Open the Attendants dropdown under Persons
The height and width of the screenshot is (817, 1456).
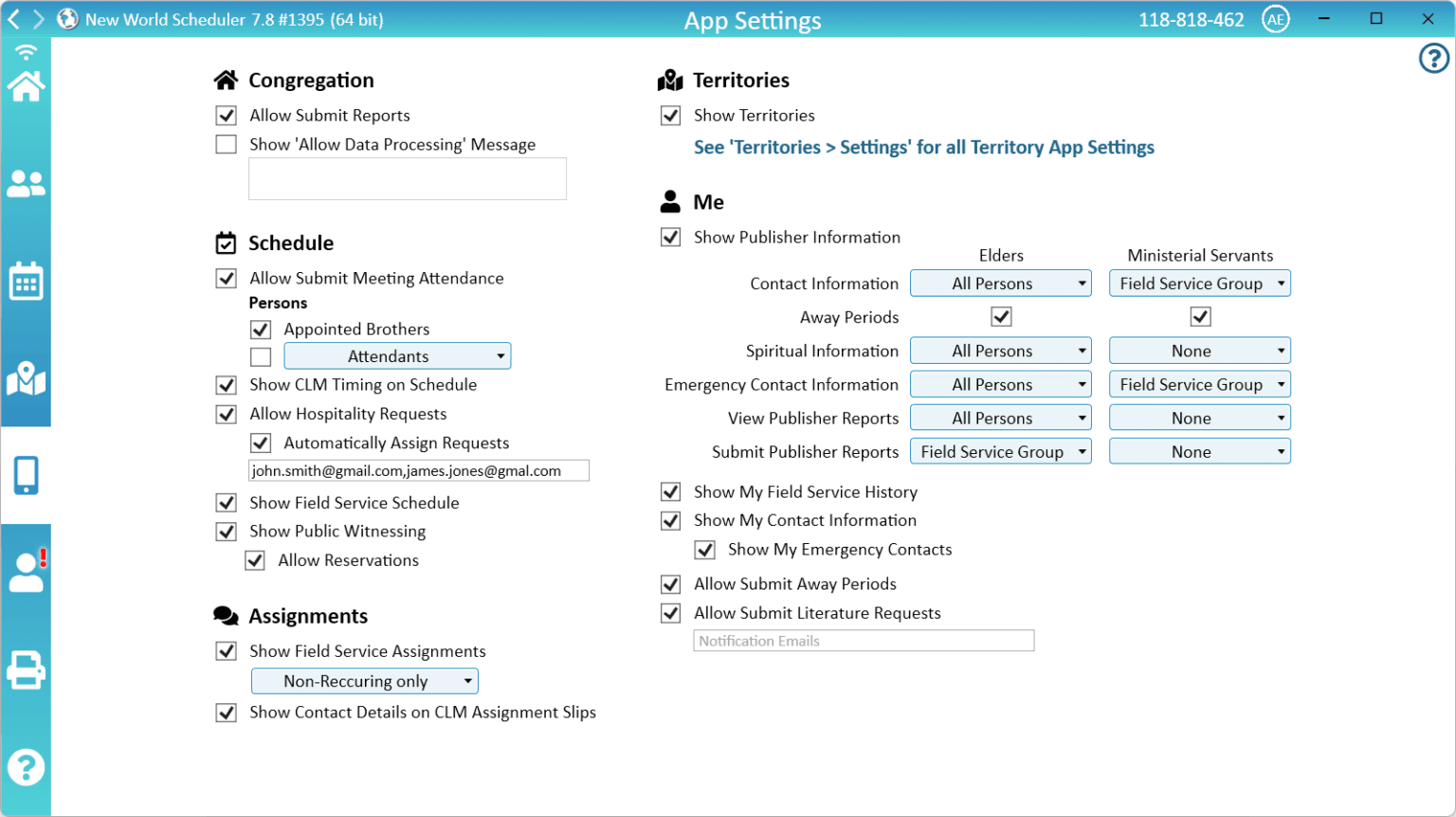pos(397,355)
